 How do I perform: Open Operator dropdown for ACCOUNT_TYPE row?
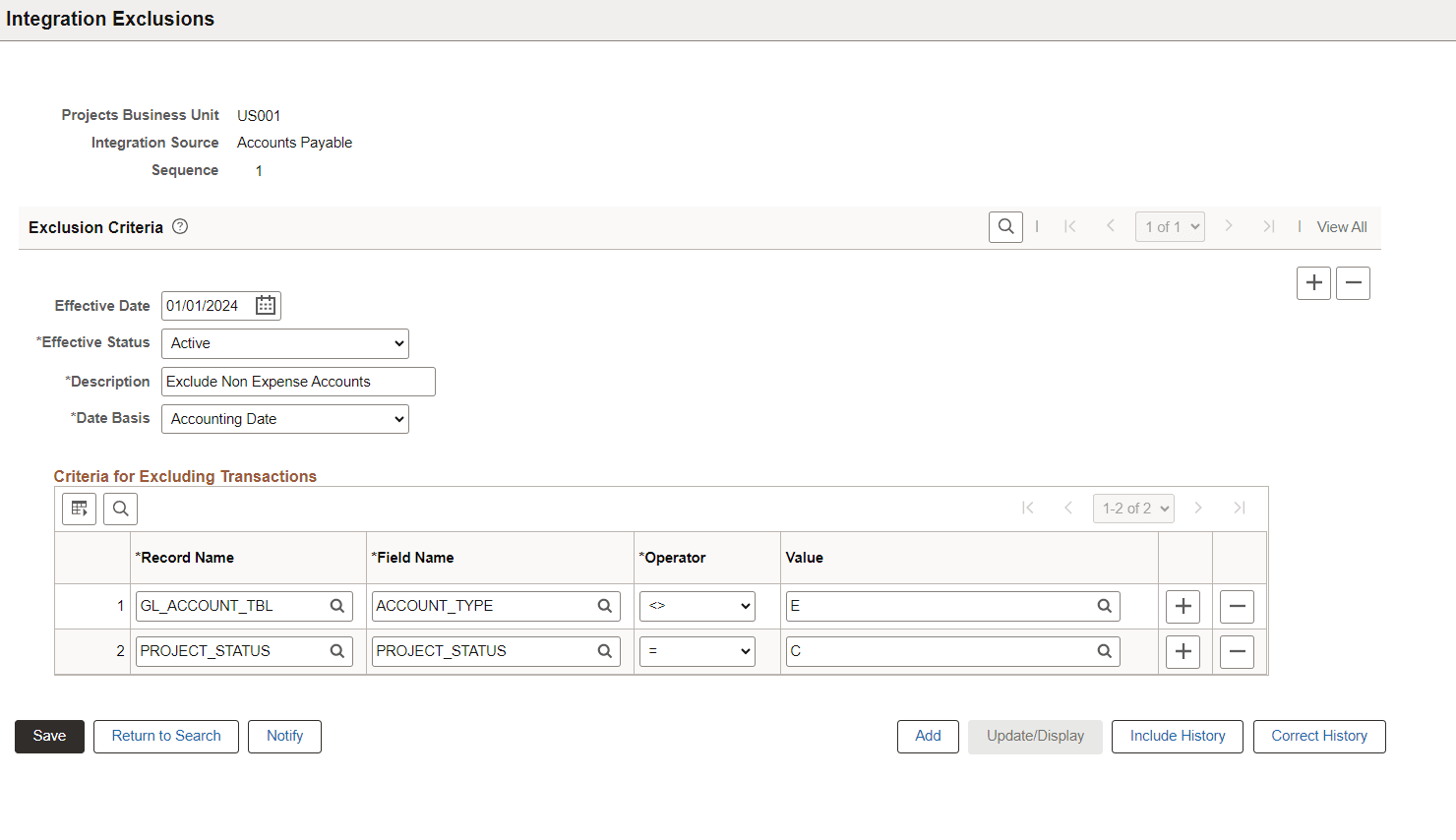click(x=698, y=606)
